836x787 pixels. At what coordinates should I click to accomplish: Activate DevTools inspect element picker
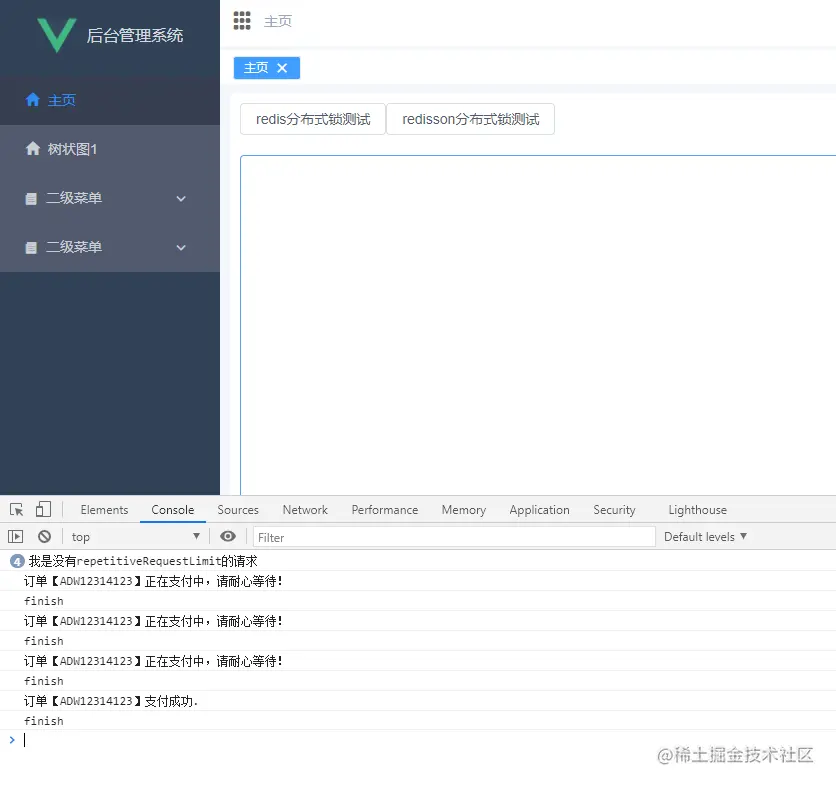click(x=17, y=510)
